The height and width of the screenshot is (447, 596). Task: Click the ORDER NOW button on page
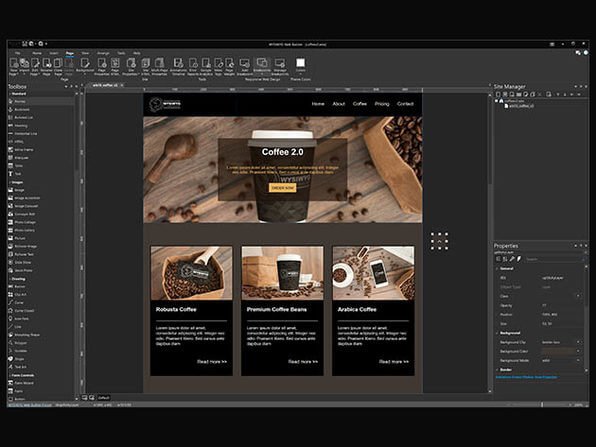pos(282,188)
